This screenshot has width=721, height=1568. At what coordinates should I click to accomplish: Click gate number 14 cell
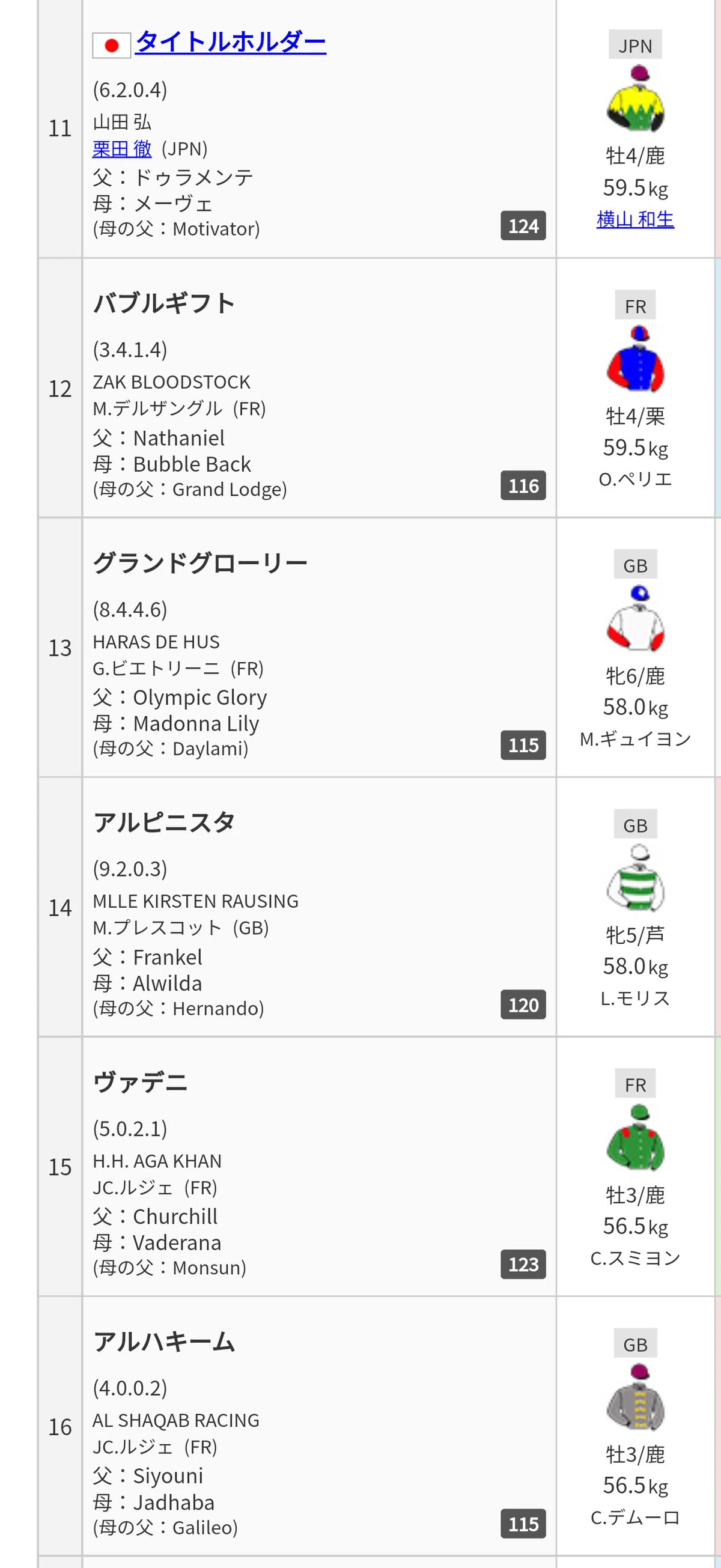pos(60,907)
